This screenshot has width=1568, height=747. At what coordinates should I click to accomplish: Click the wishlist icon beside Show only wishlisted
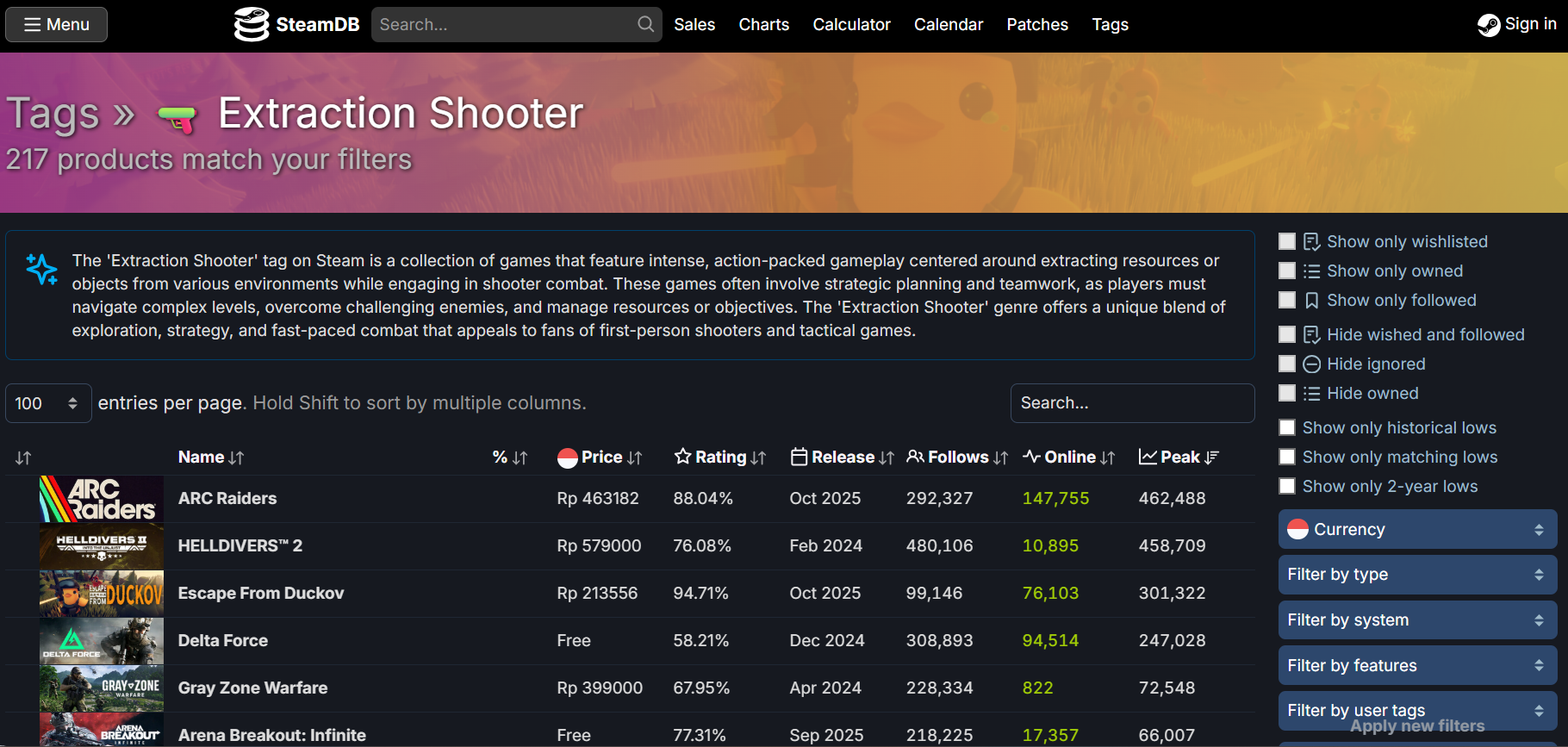tap(1311, 242)
